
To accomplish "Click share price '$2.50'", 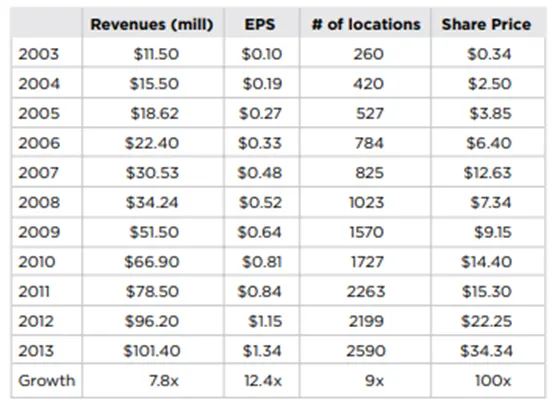I will click(x=489, y=84).
